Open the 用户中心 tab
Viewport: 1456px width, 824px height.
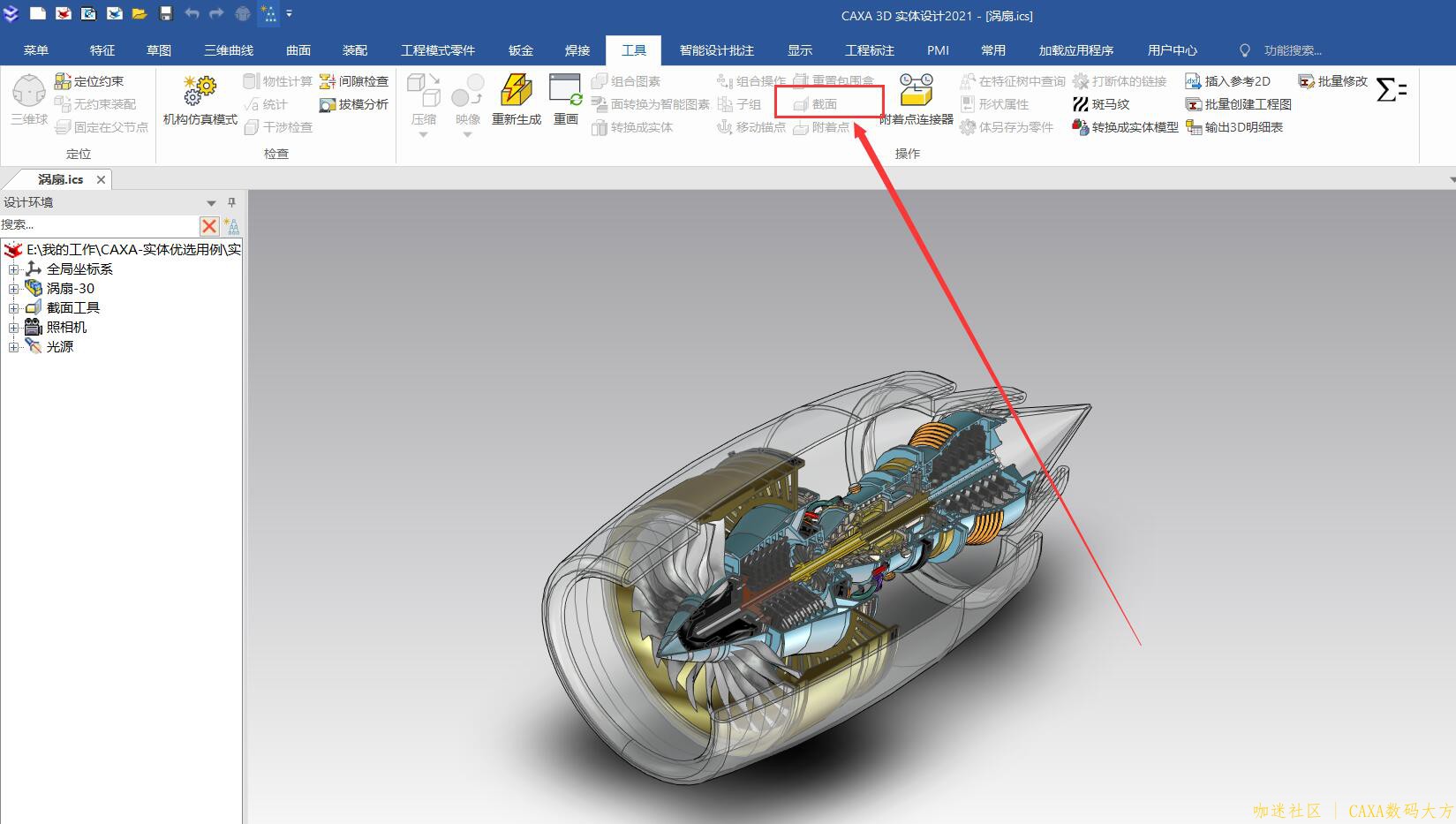tap(1173, 50)
